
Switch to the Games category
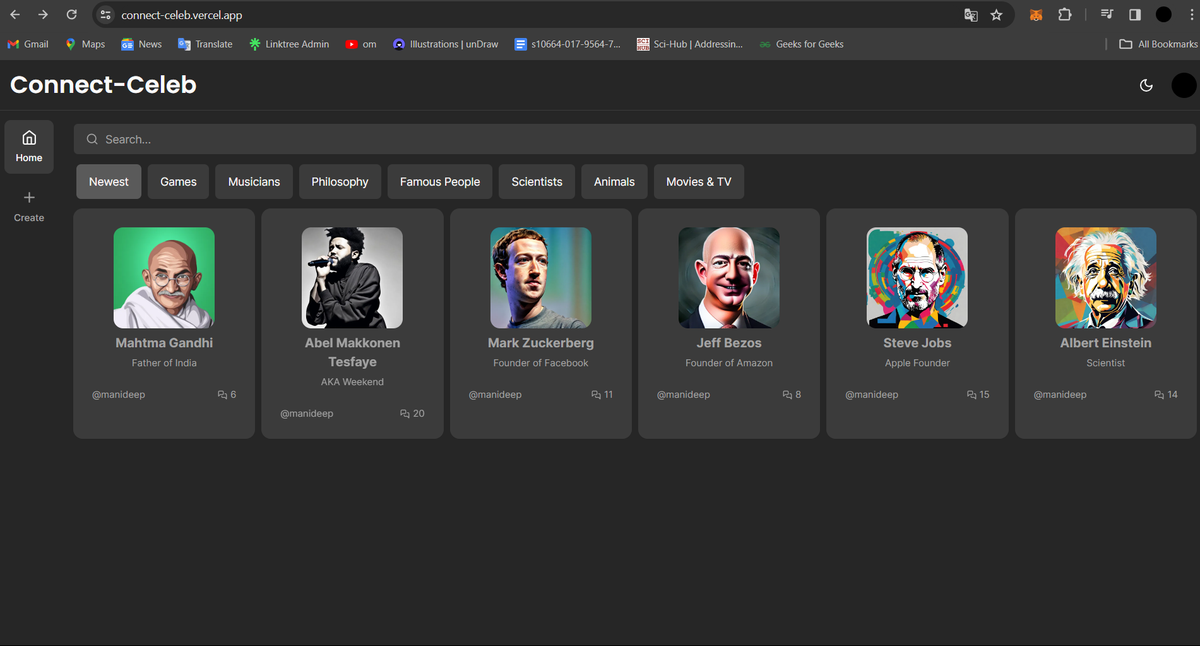coord(178,182)
